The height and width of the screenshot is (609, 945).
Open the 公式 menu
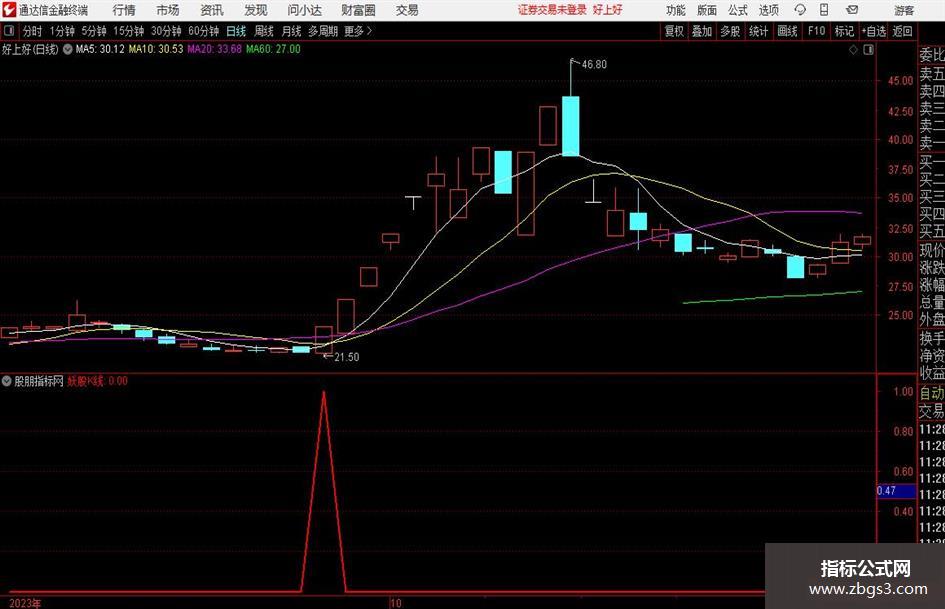coord(737,10)
